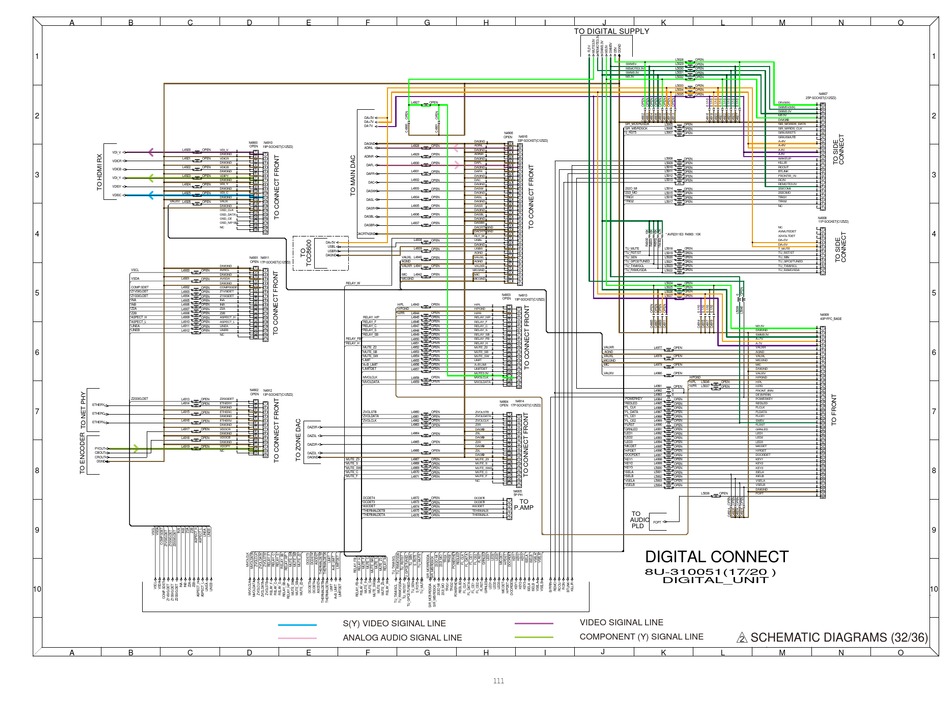Click the 'TO MAIN DAC' label
The width and height of the screenshot is (950, 702).
pos(353,176)
